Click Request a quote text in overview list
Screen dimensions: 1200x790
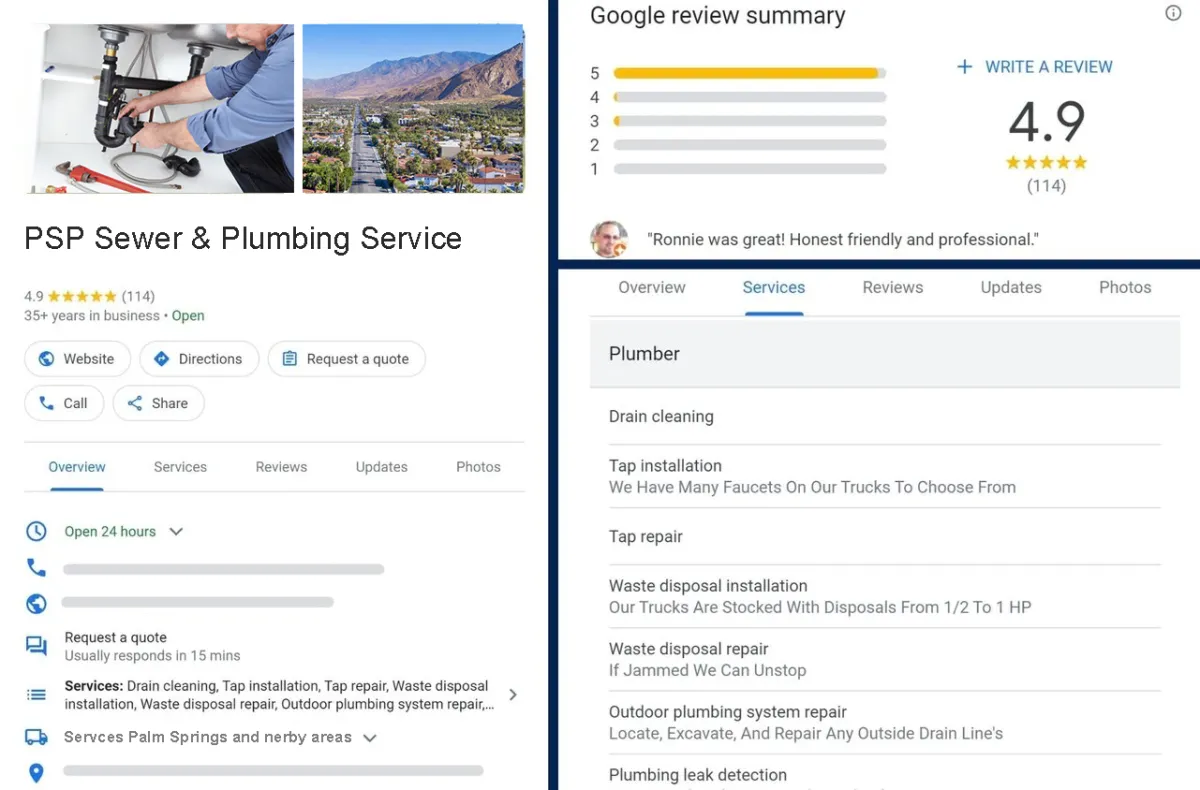[x=116, y=637]
